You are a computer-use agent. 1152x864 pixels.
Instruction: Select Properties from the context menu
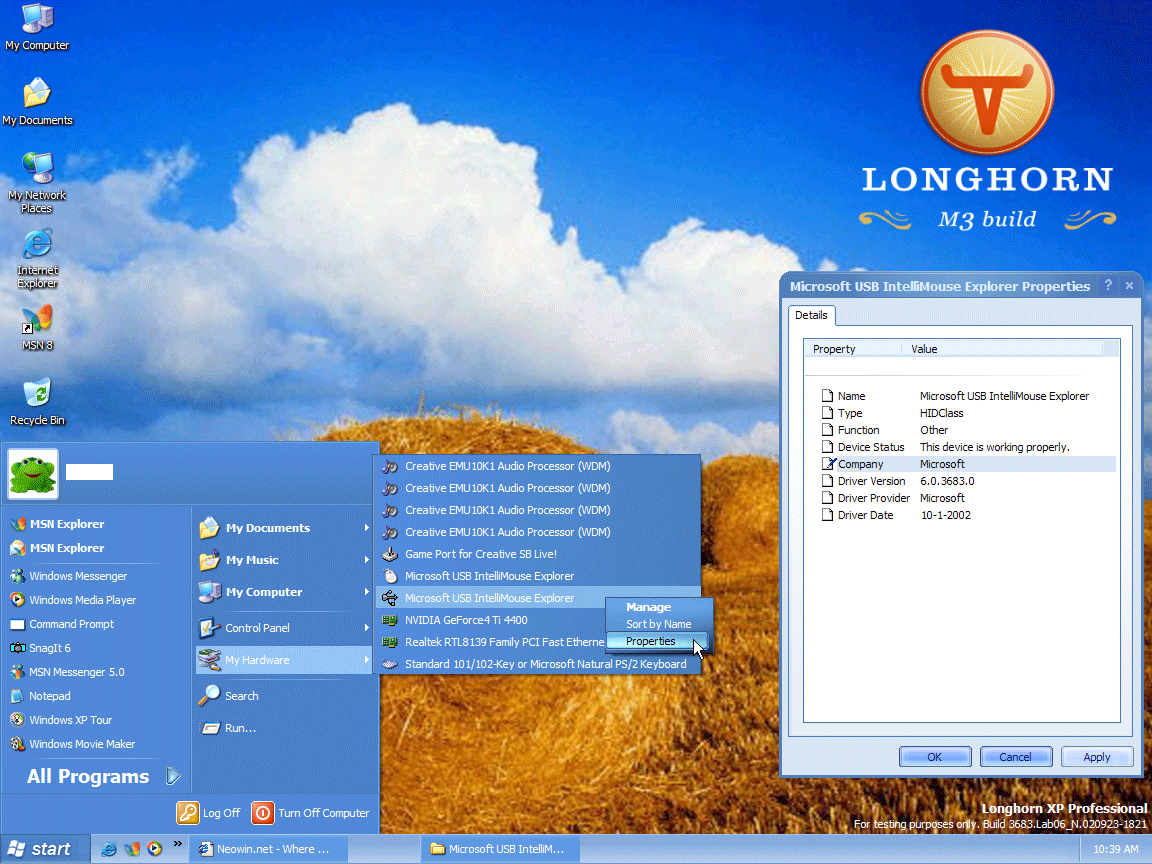click(650, 641)
